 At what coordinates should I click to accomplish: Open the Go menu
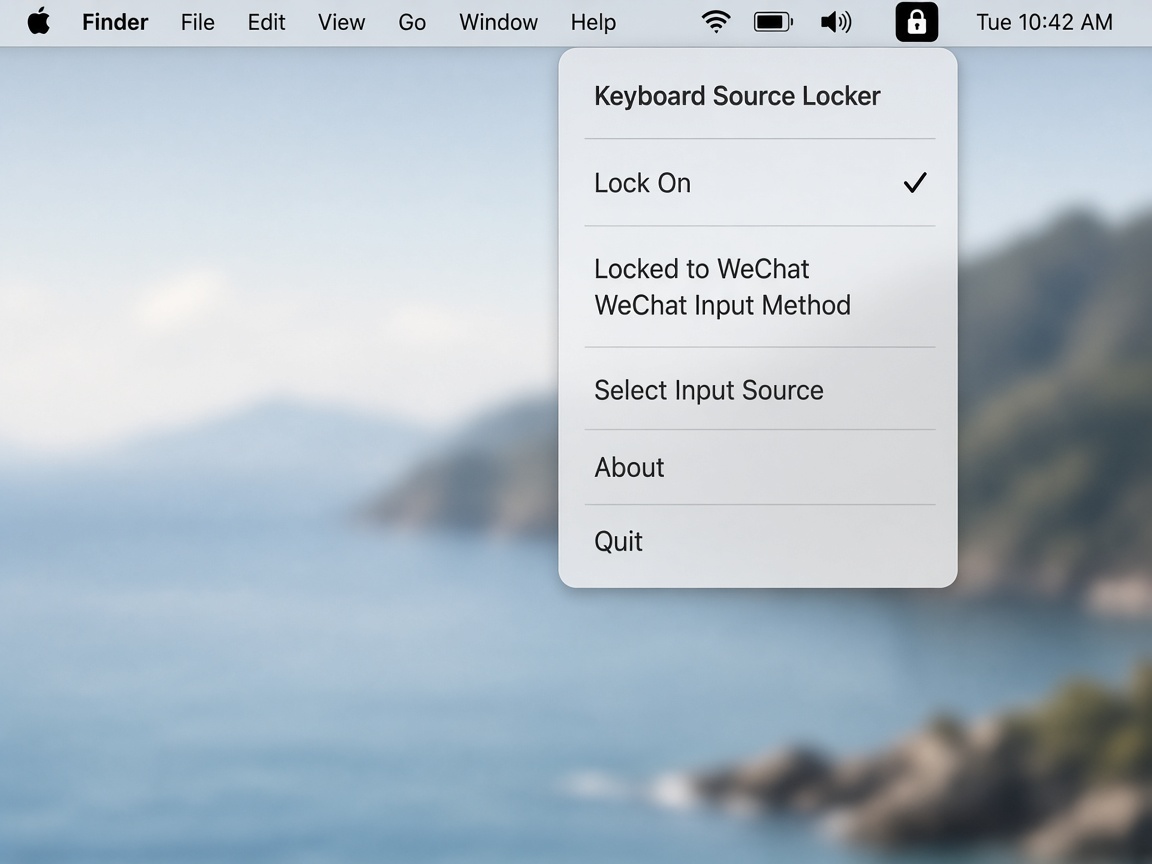pyautogui.click(x=412, y=22)
